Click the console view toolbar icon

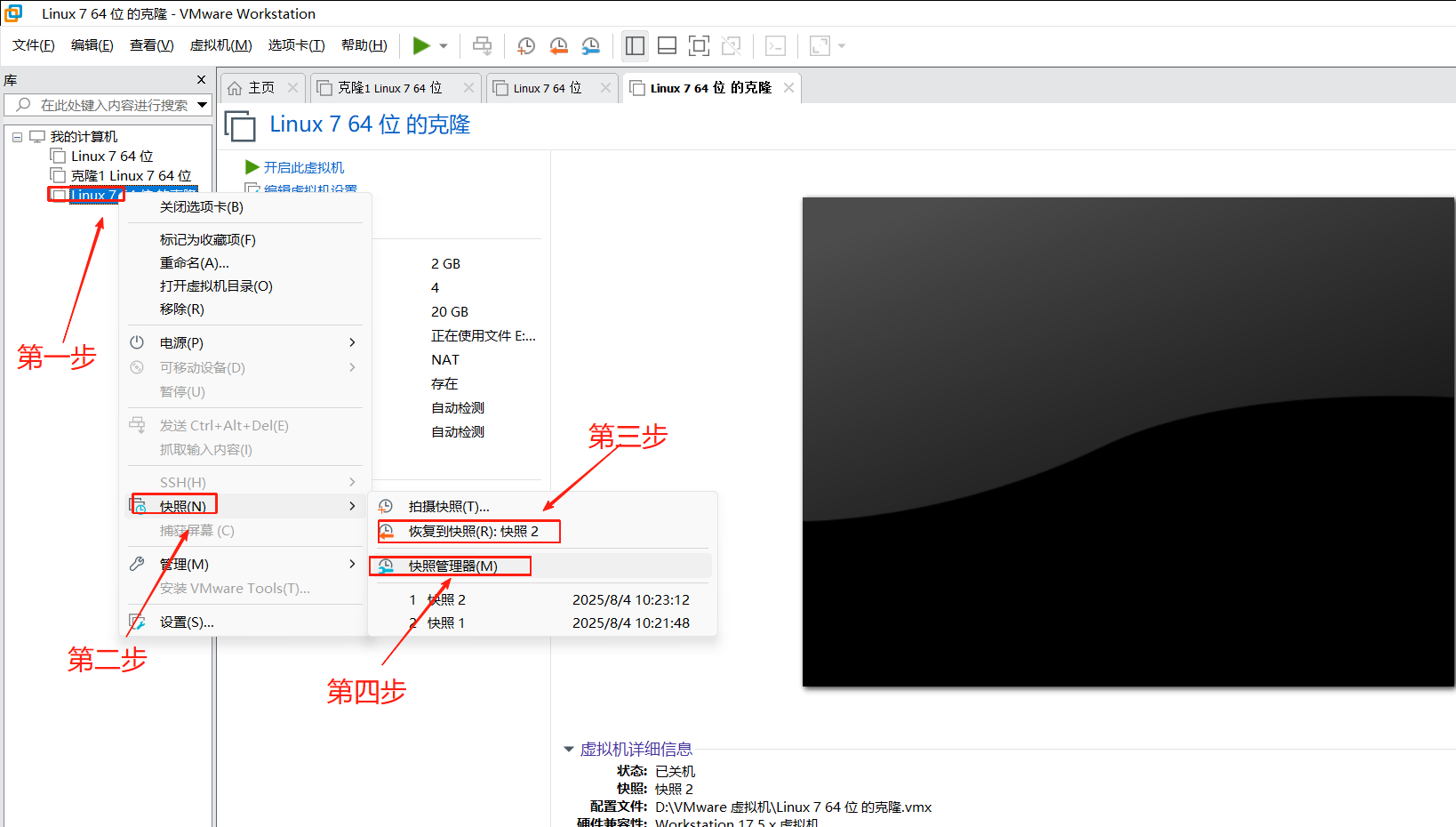(x=775, y=45)
